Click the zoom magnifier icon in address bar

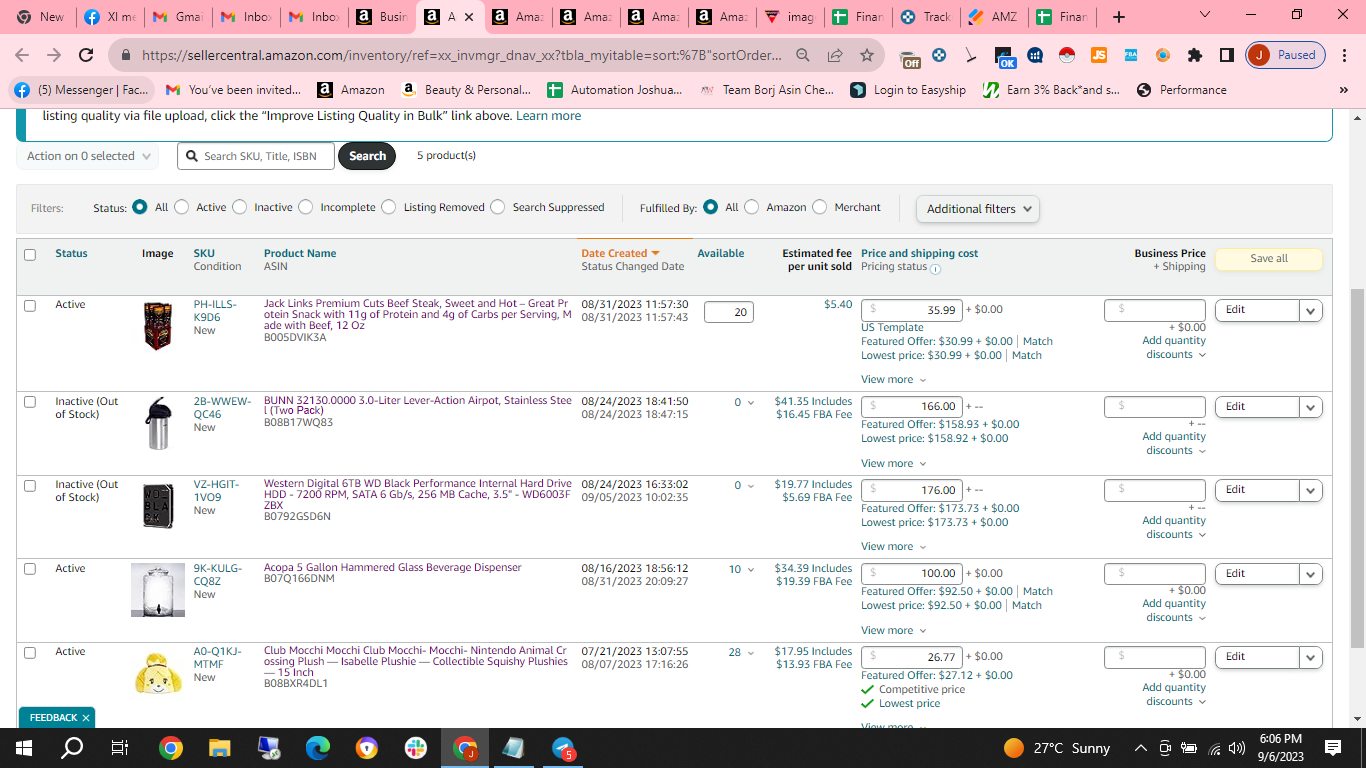[803, 56]
